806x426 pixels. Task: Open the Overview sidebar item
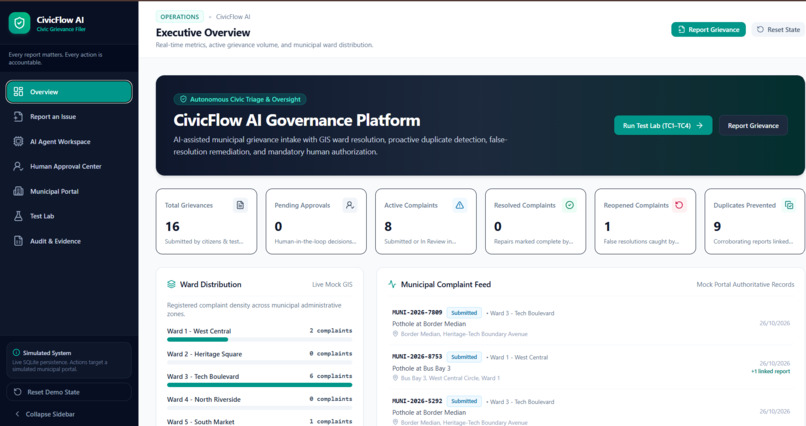point(69,91)
